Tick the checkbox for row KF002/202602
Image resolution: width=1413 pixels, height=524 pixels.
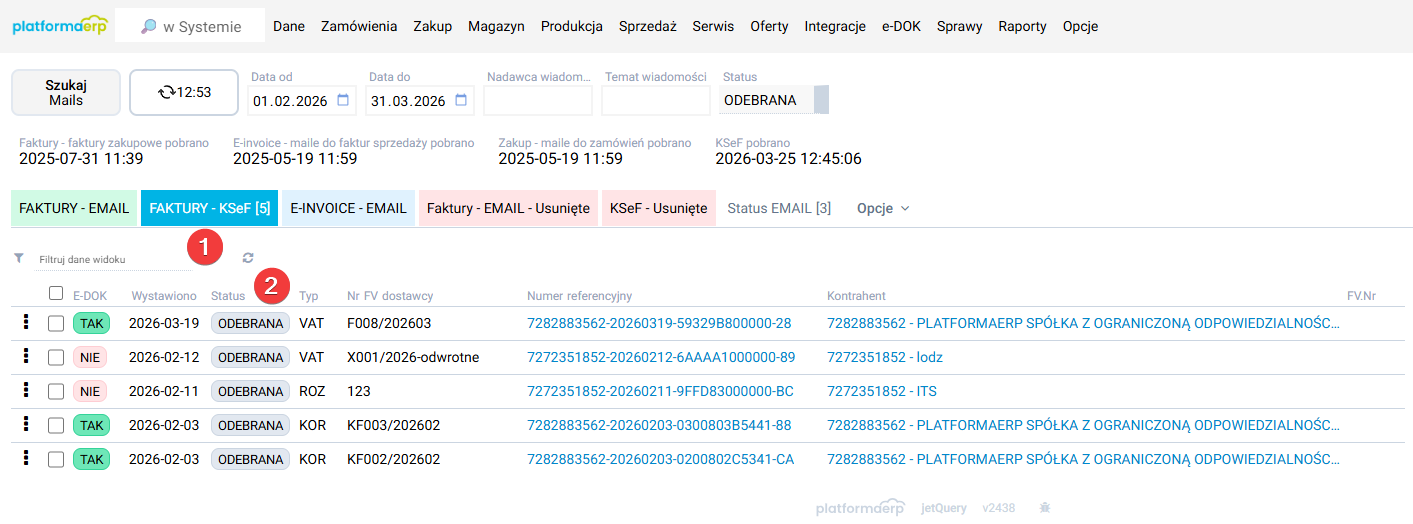tap(56, 460)
